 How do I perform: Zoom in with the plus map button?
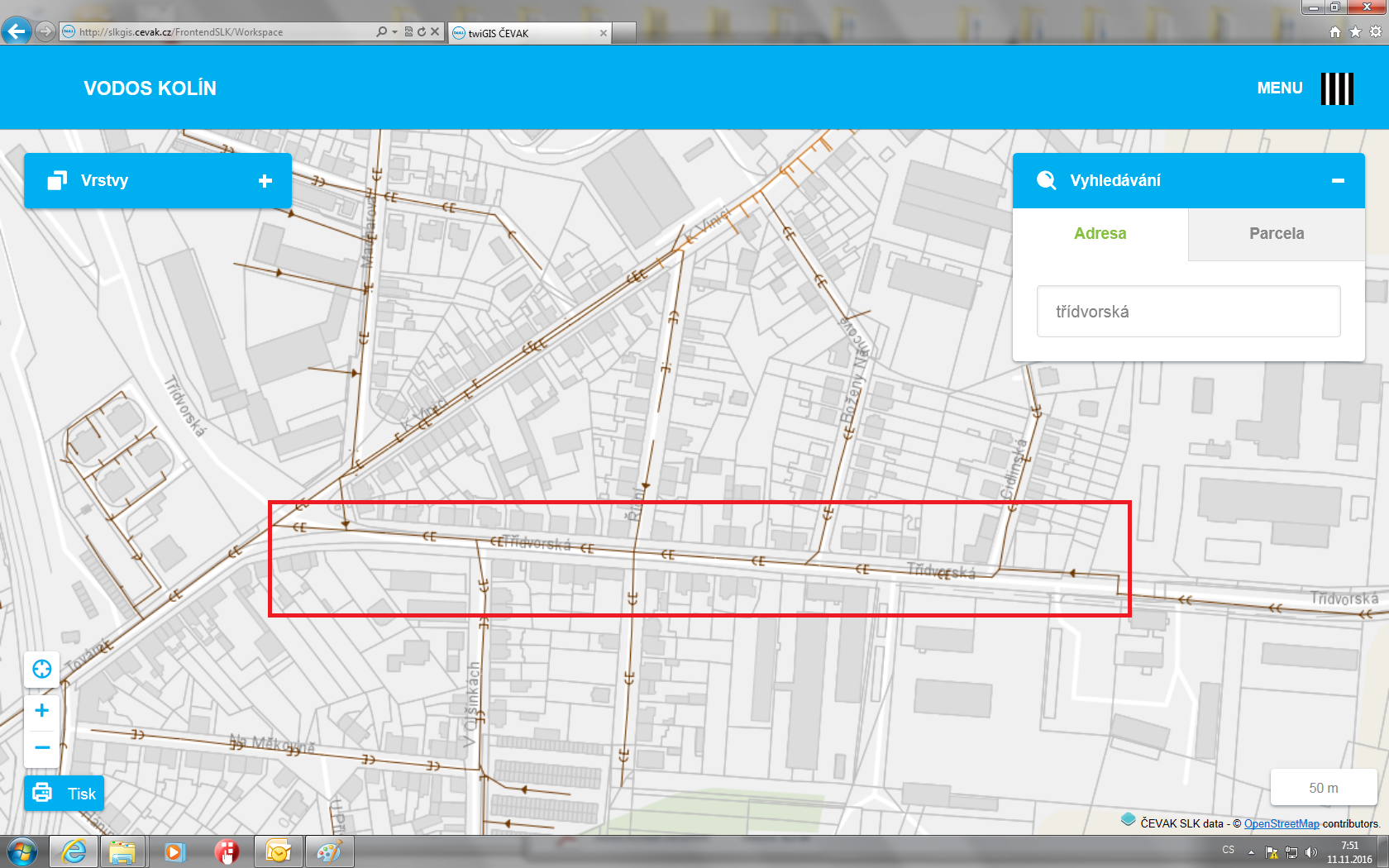pos(42,710)
